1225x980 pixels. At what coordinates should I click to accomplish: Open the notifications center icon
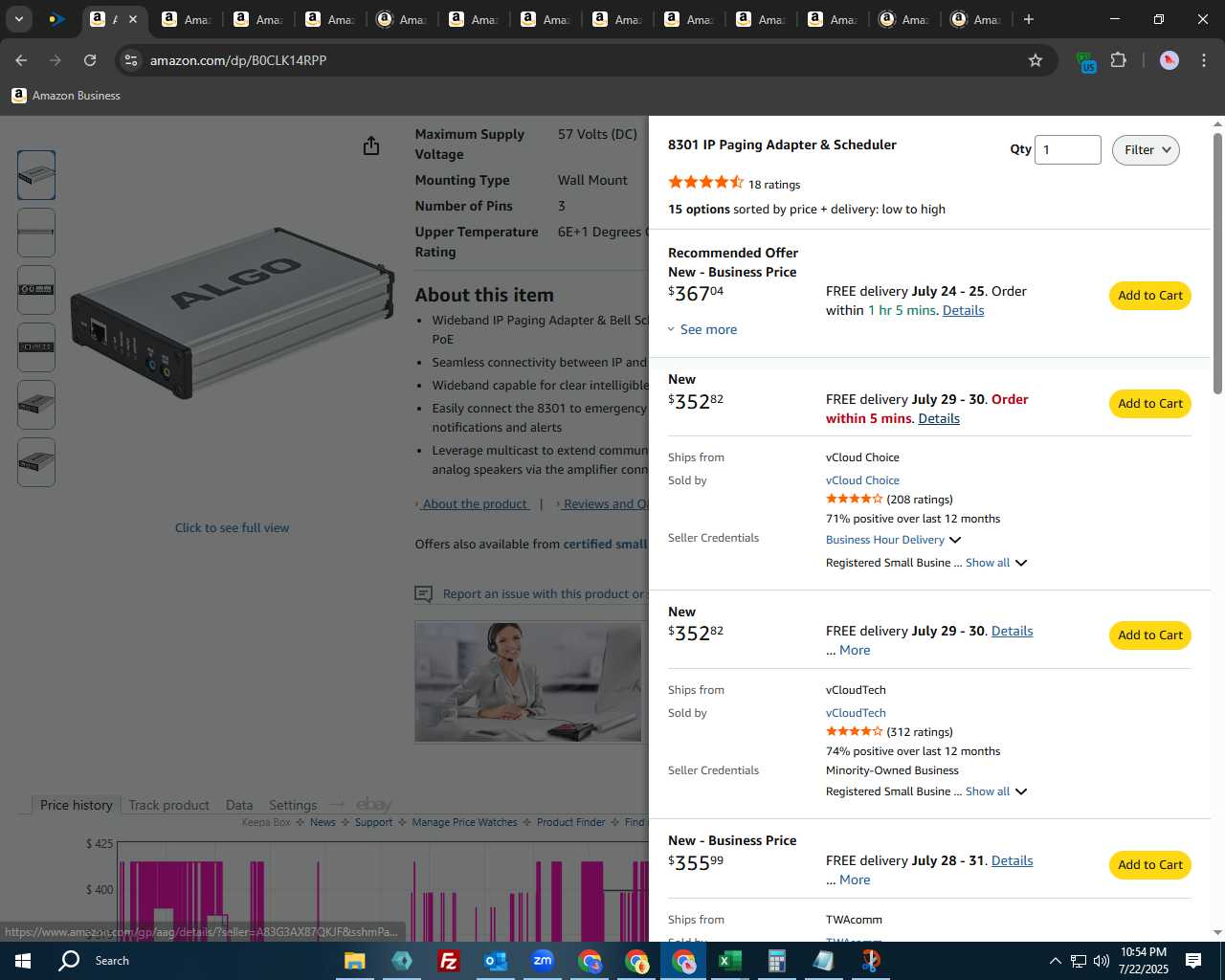1193,961
